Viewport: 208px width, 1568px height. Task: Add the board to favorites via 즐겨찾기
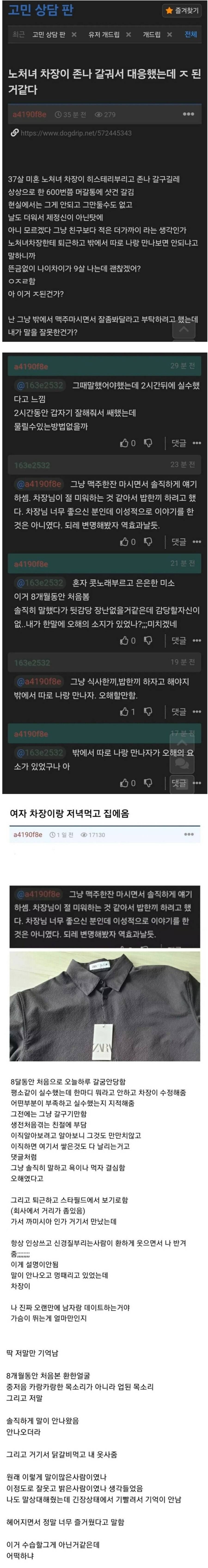pos(182,10)
